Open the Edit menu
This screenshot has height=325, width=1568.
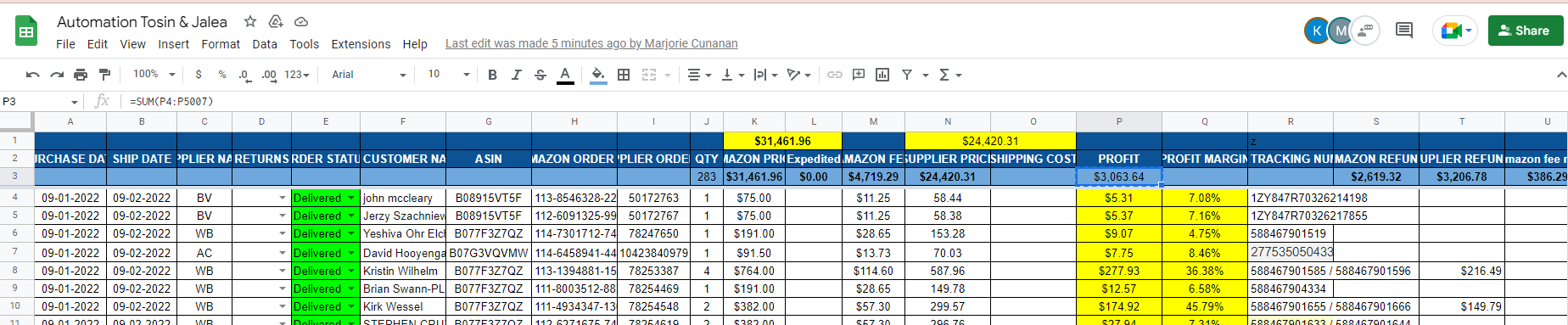pos(98,44)
